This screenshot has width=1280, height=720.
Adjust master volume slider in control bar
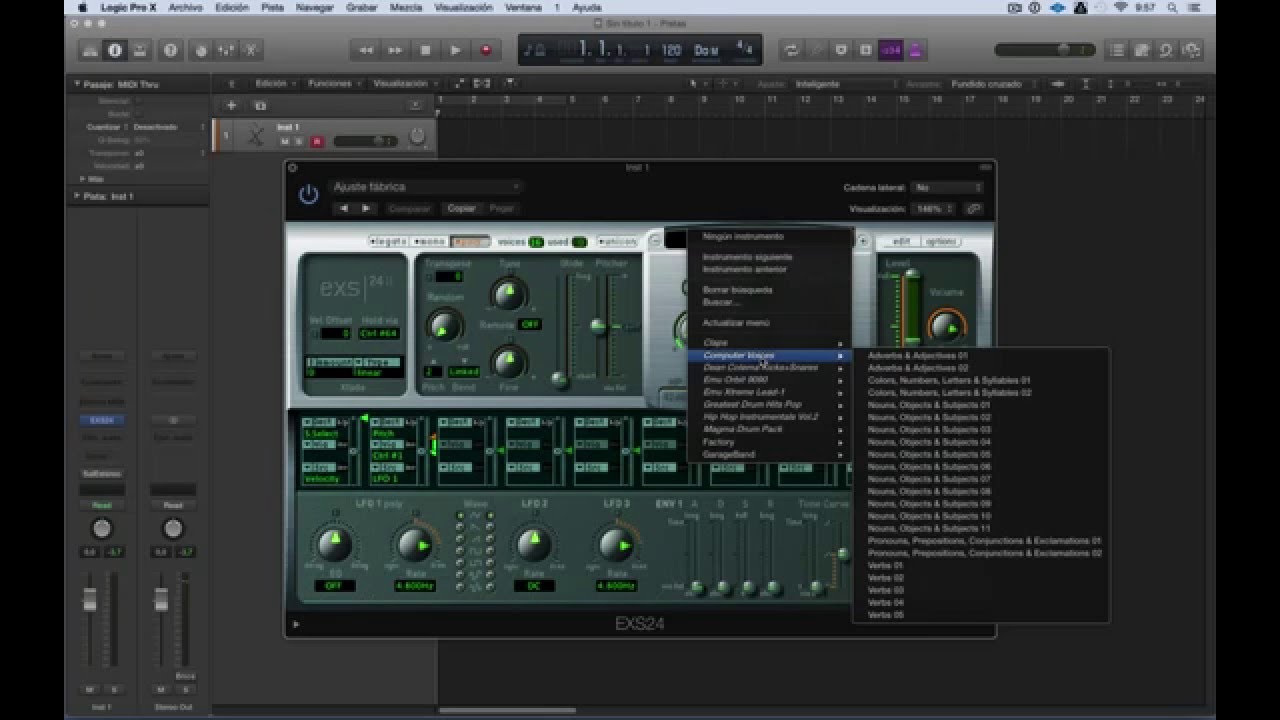pos(1044,50)
